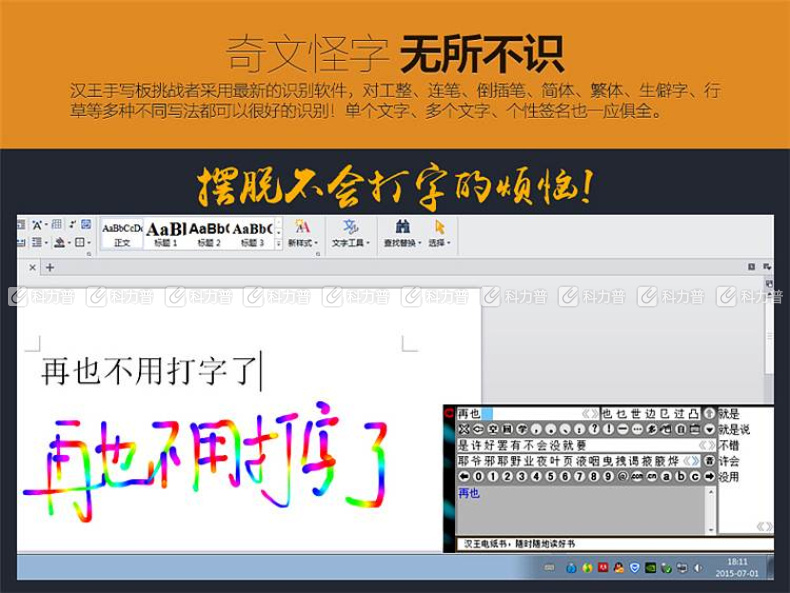
Task: Apply the 标题 3 heading style
Action: (252, 233)
